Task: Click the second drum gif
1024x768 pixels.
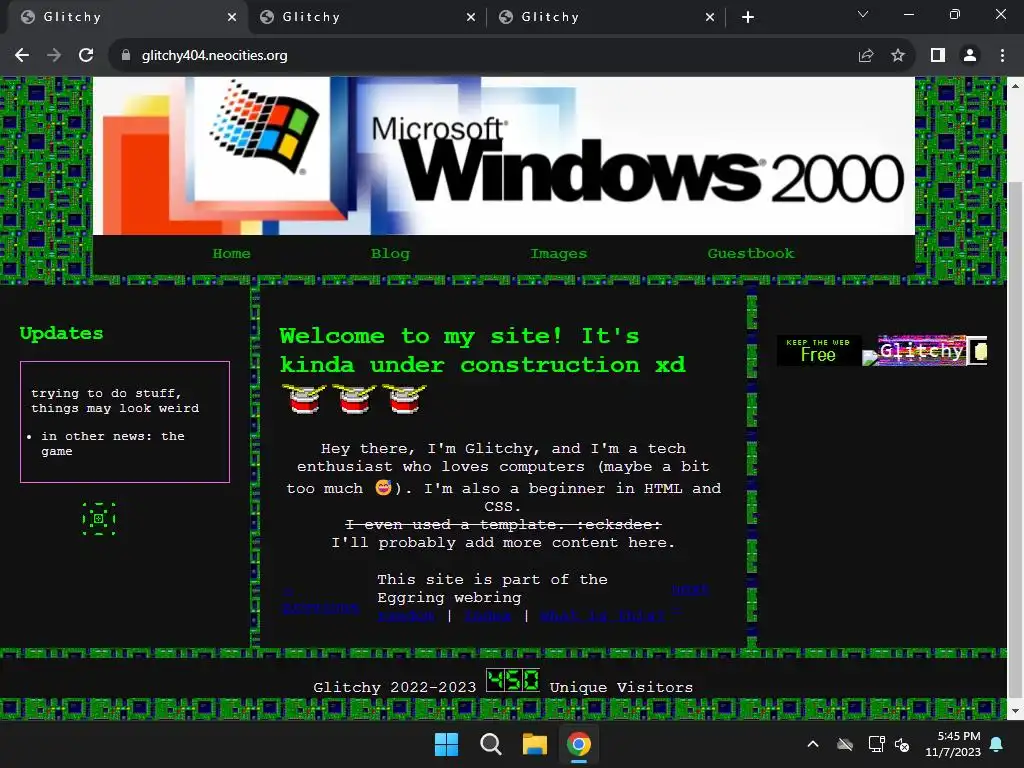Action: tap(354, 398)
